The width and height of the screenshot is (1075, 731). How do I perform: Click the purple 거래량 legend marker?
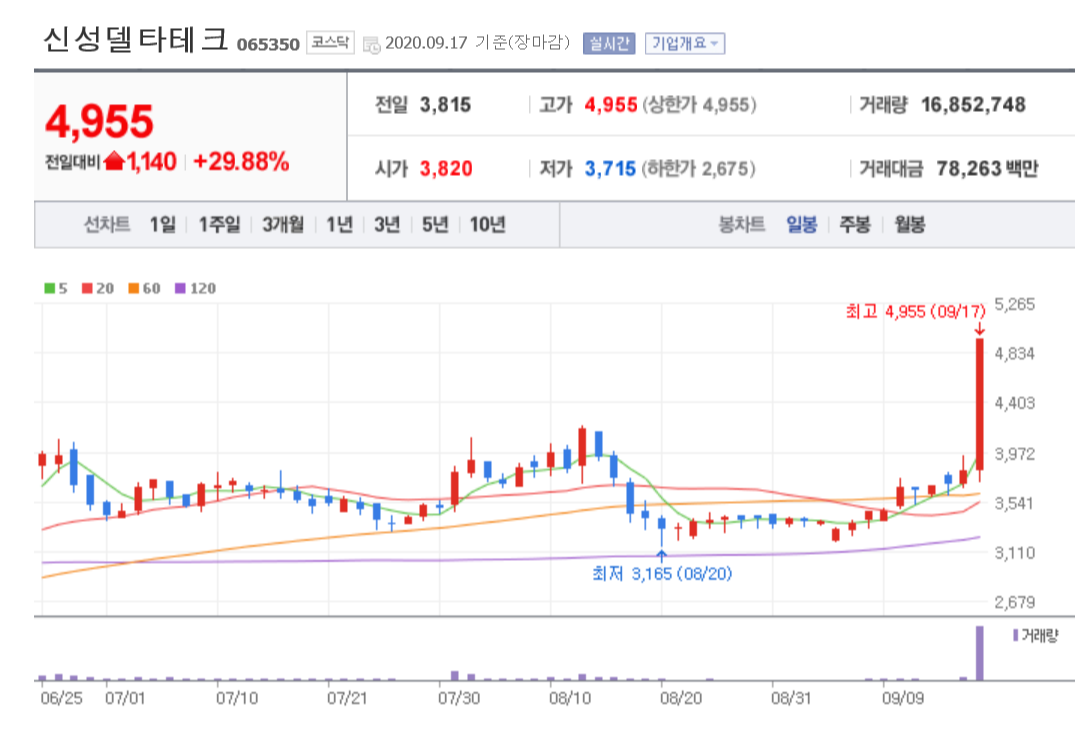tap(1015, 636)
